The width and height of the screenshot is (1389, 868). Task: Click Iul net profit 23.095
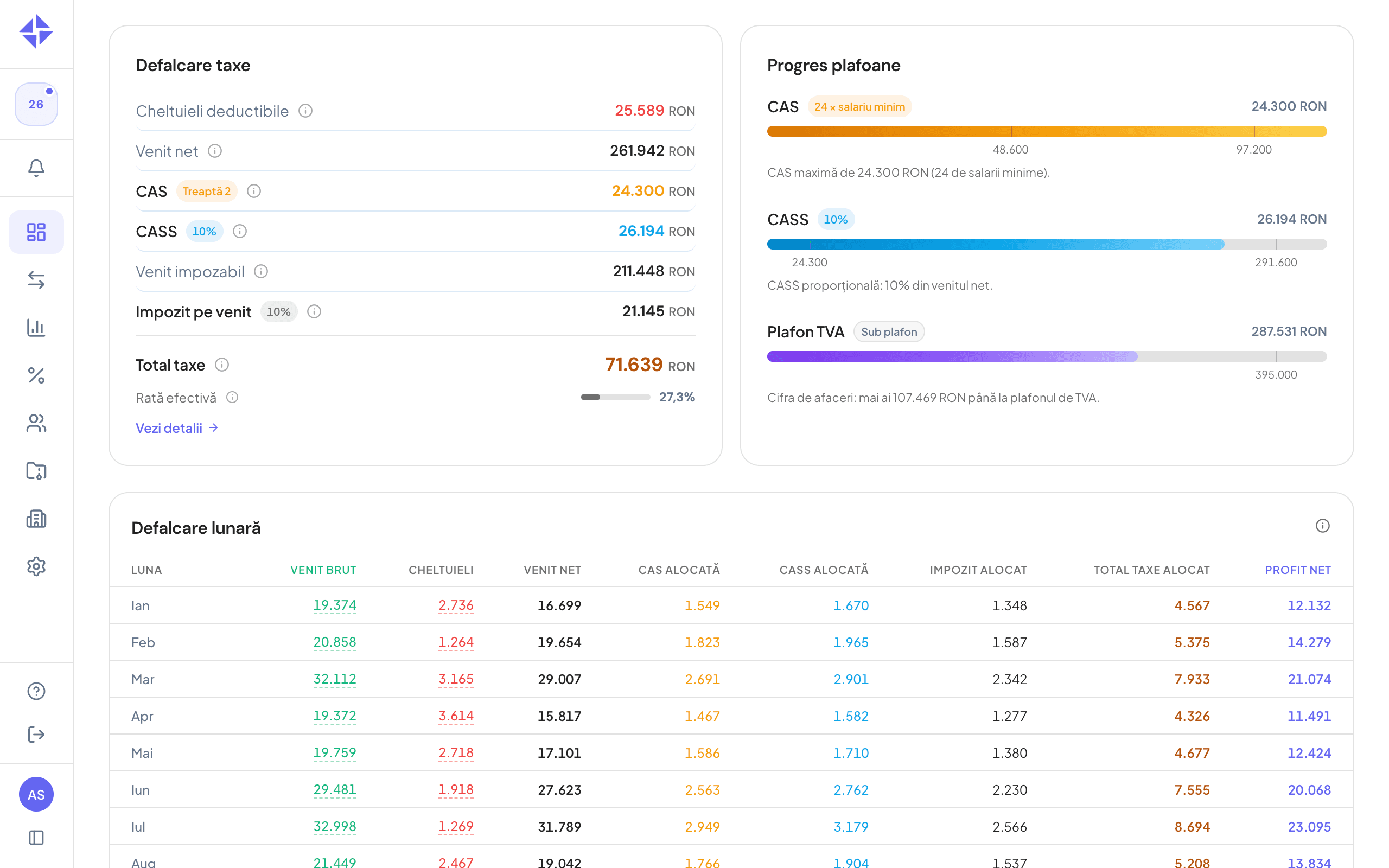click(x=1309, y=827)
